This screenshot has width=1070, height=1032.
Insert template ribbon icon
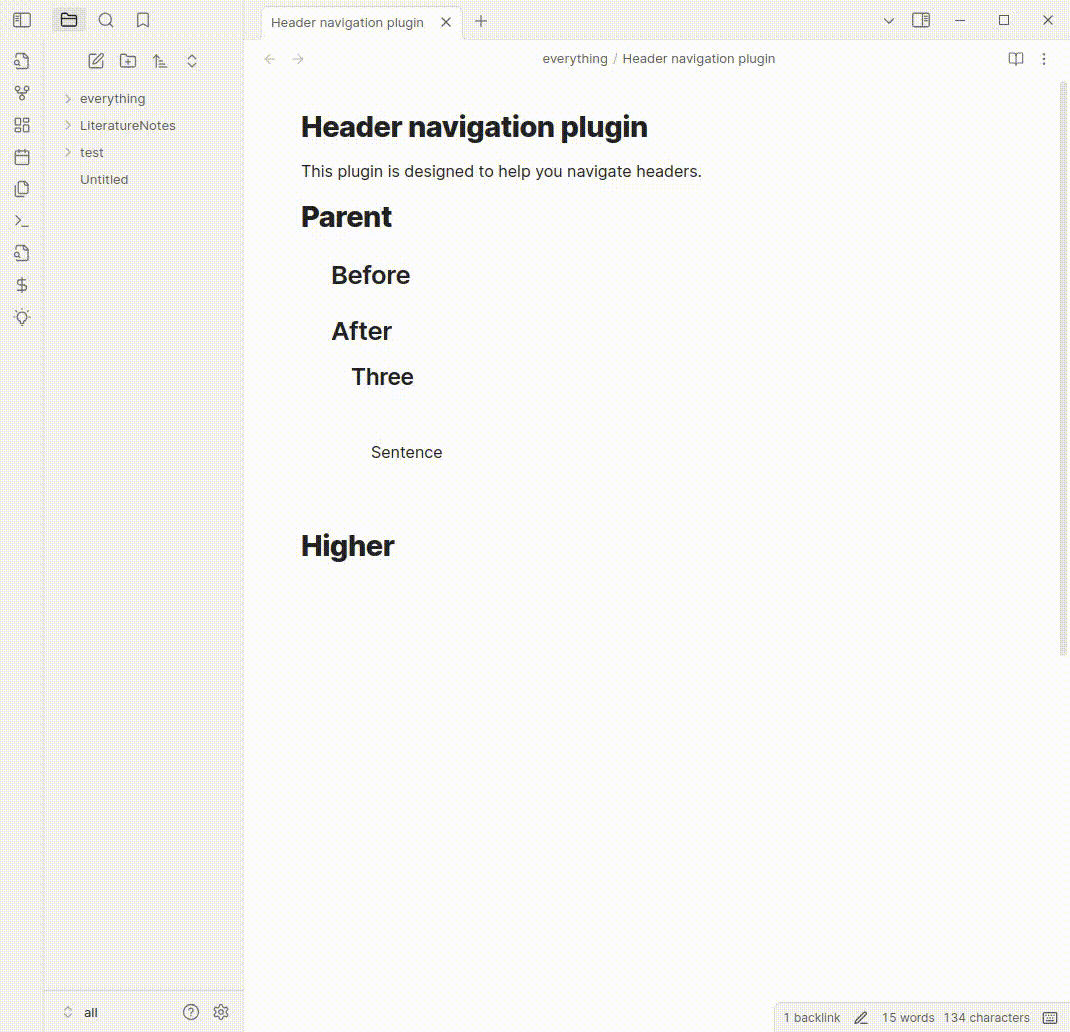pyautogui.click(x=22, y=189)
